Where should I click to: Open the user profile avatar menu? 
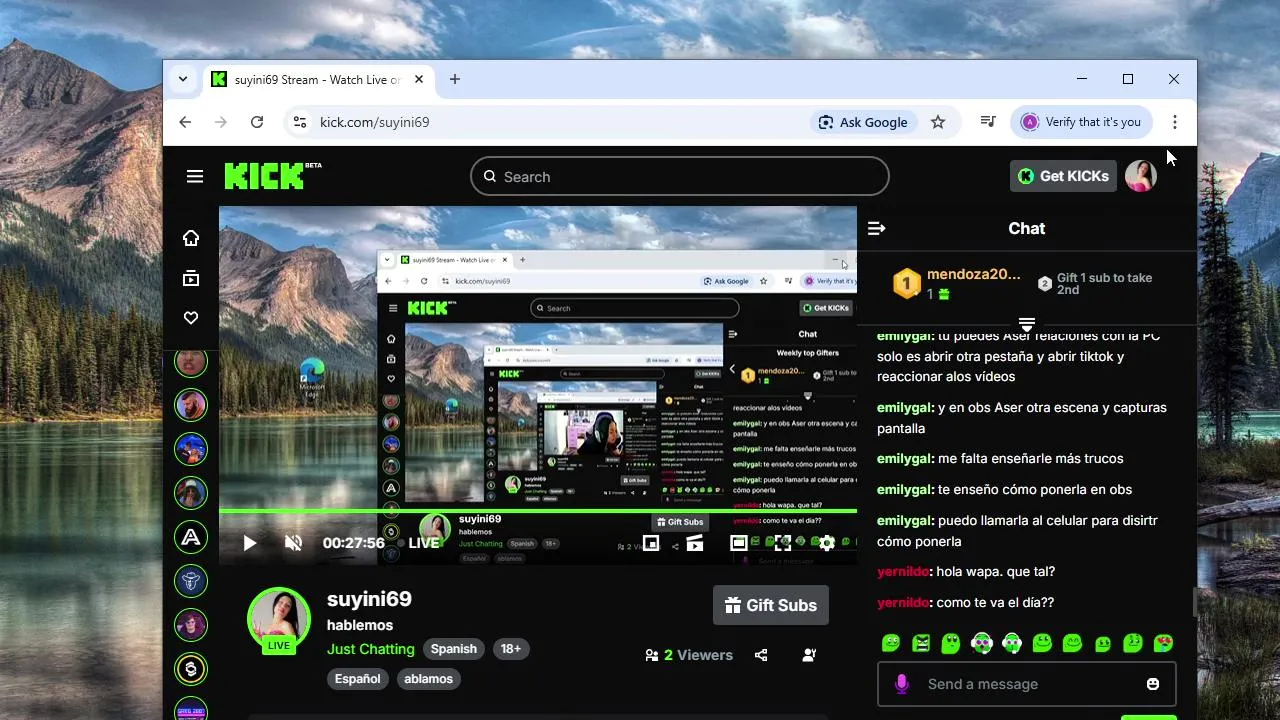[x=1141, y=176]
